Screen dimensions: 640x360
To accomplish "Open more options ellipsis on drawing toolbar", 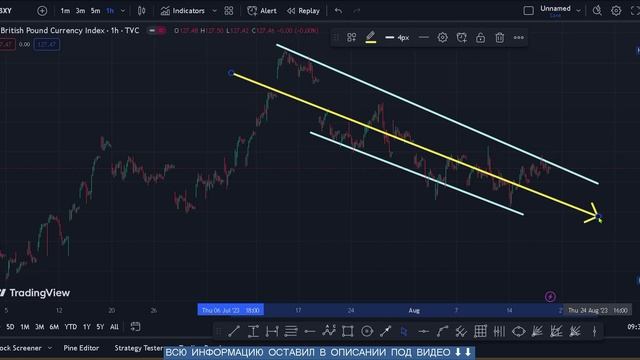I will (519, 38).
